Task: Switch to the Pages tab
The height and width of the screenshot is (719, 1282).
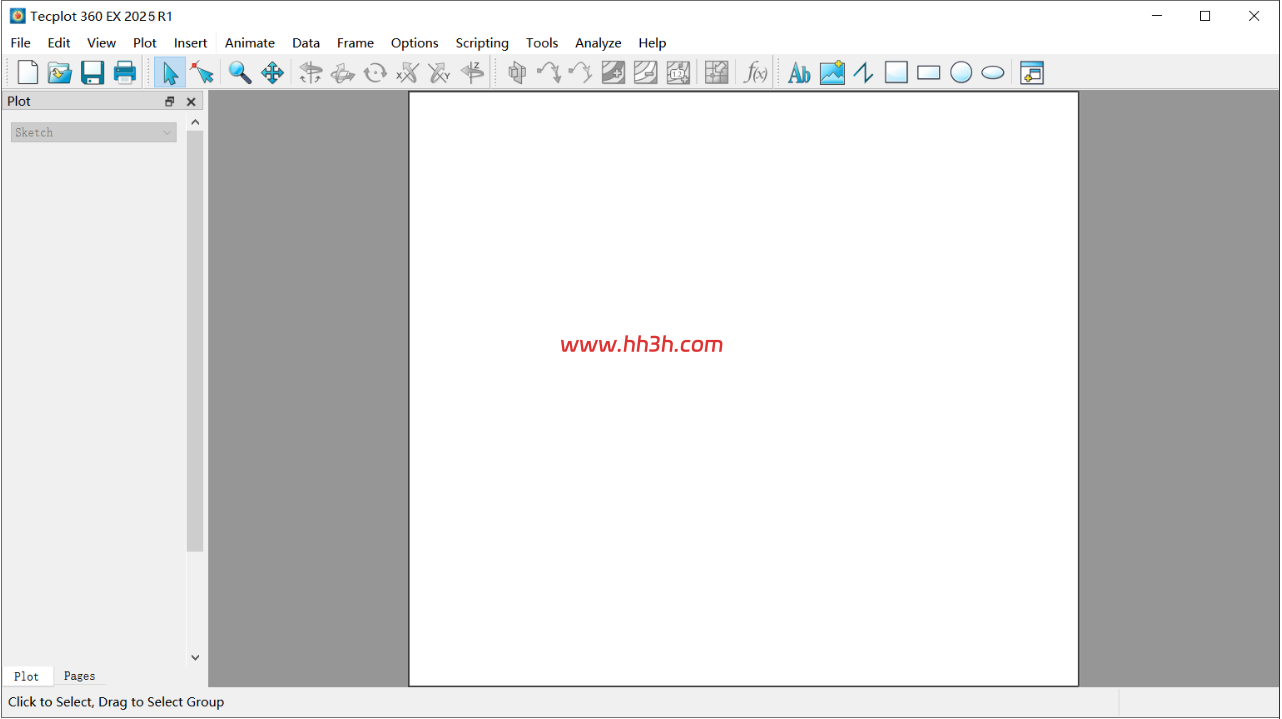Action: 79,676
